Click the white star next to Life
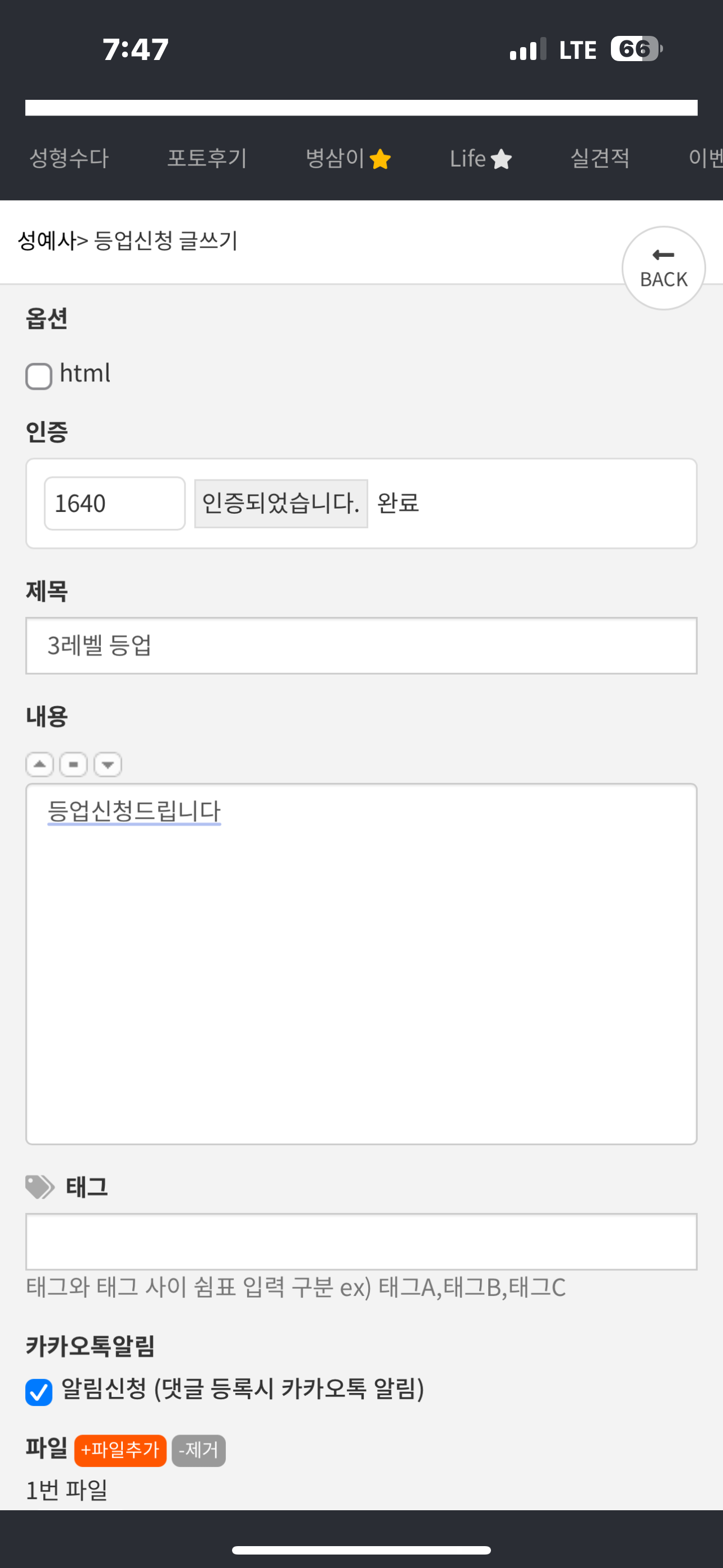 coord(502,159)
